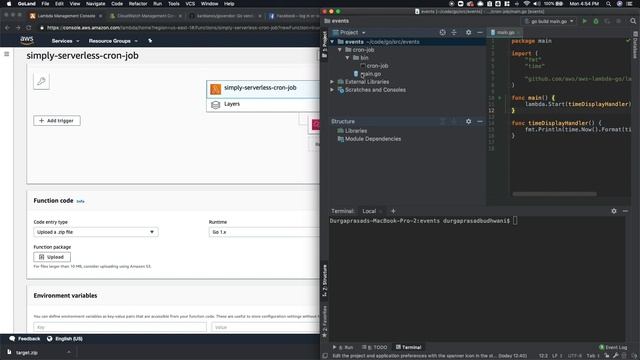Open the go build main.go run configuration dropdown
Image resolution: width=640 pixels, height=360 pixels.
pyautogui.click(x=549, y=21)
